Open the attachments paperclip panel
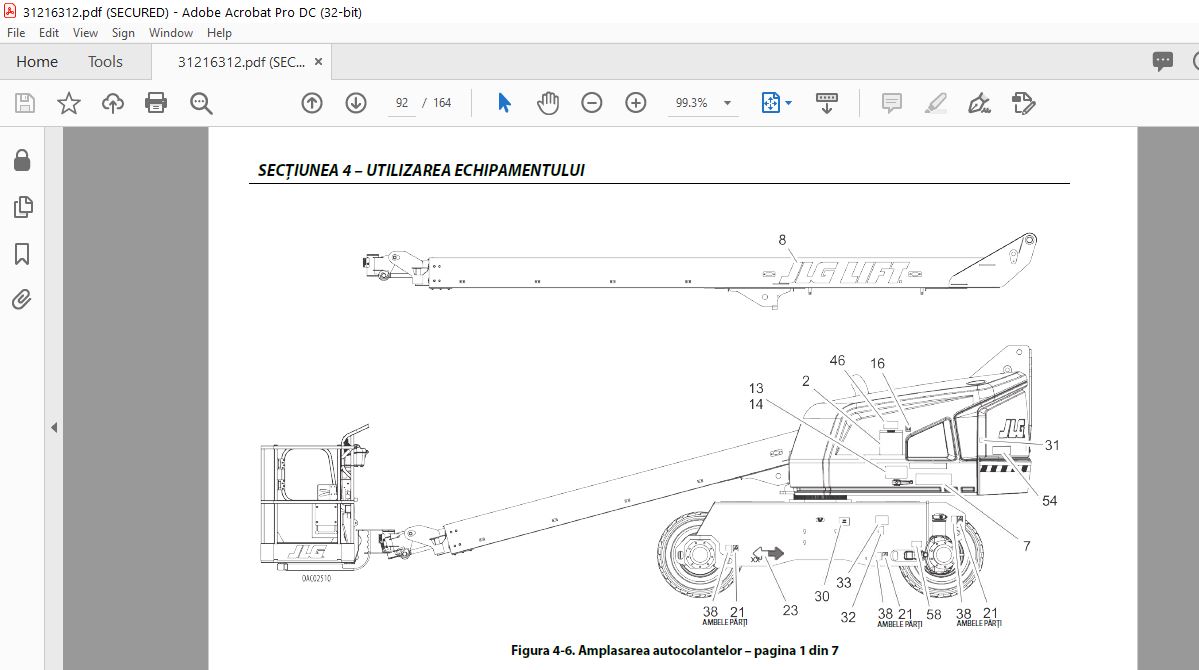 [21, 299]
